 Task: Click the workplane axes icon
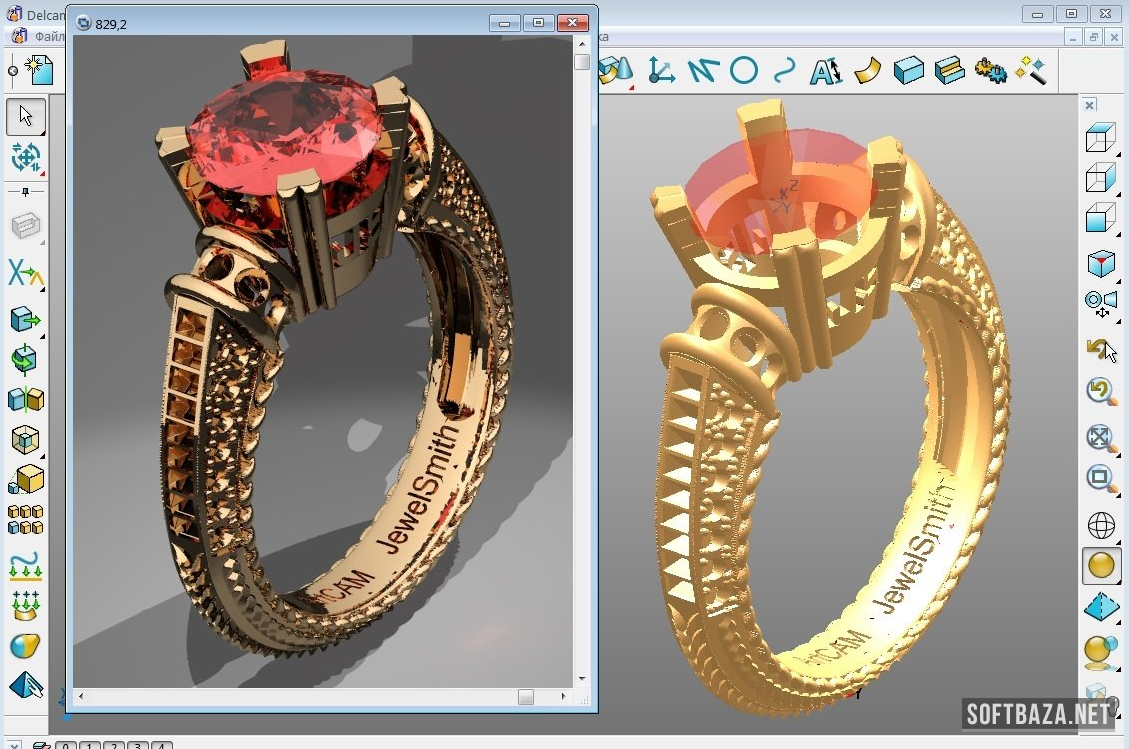click(661, 70)
